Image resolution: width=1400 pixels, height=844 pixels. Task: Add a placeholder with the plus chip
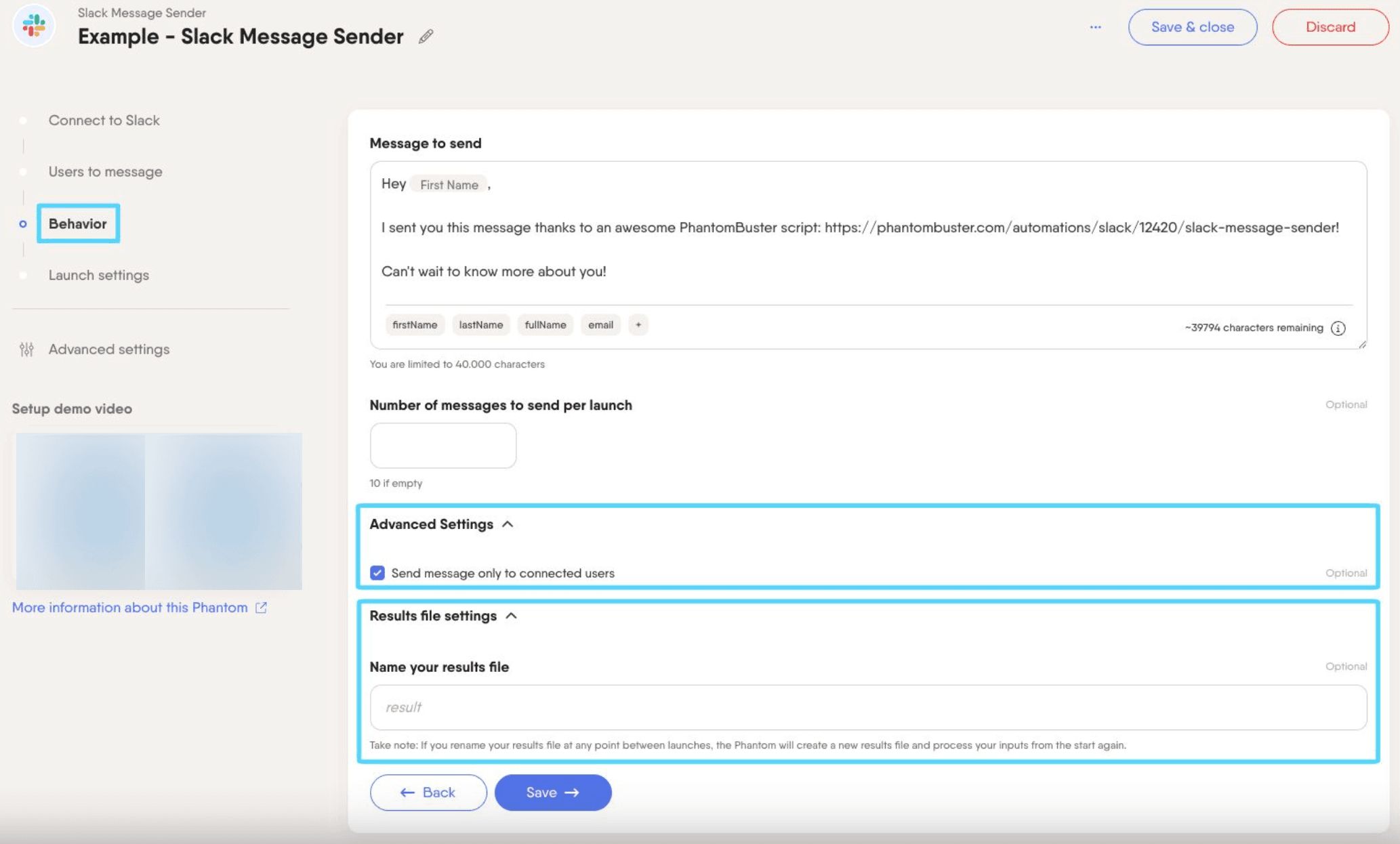point(638,325)
